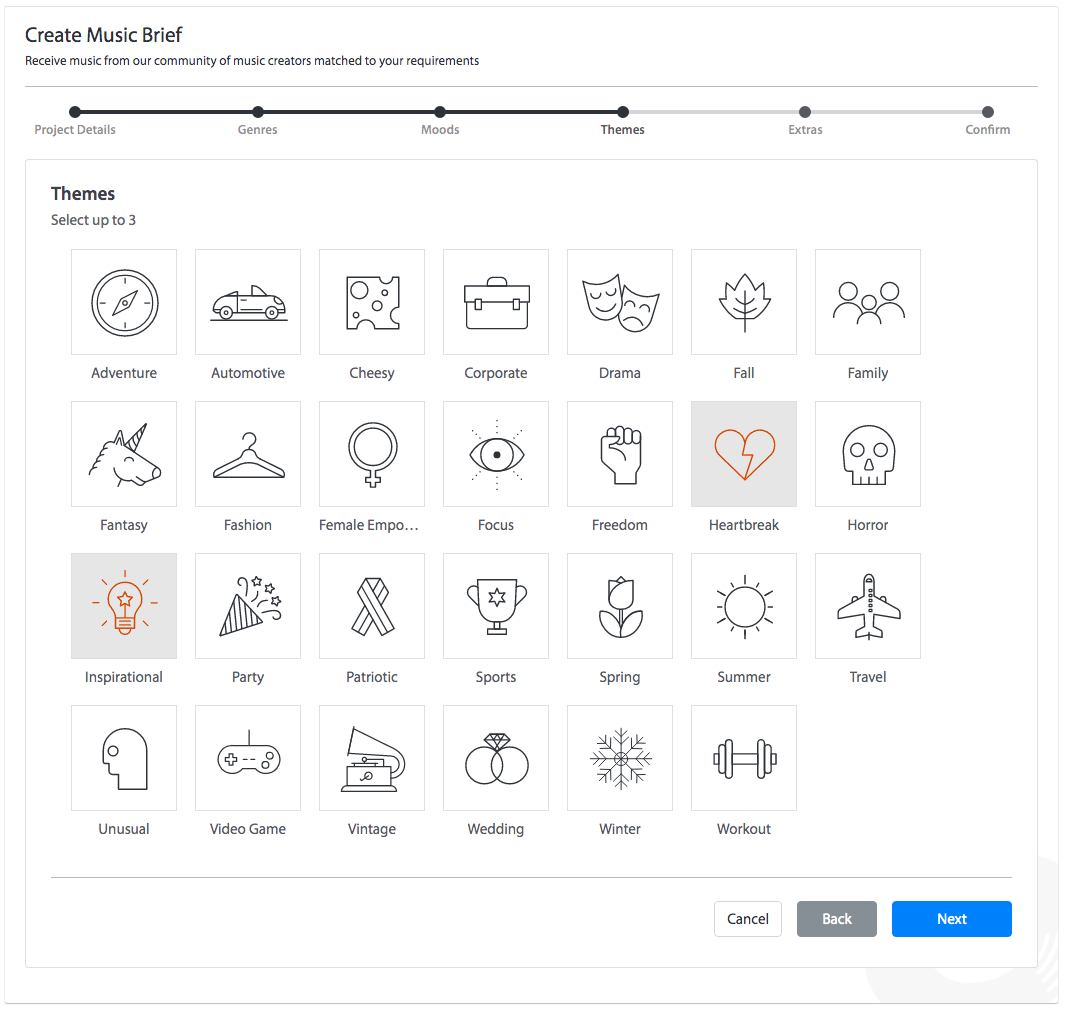
Task: Select the Vintage gramophone theme
Action: pos(372,758)
